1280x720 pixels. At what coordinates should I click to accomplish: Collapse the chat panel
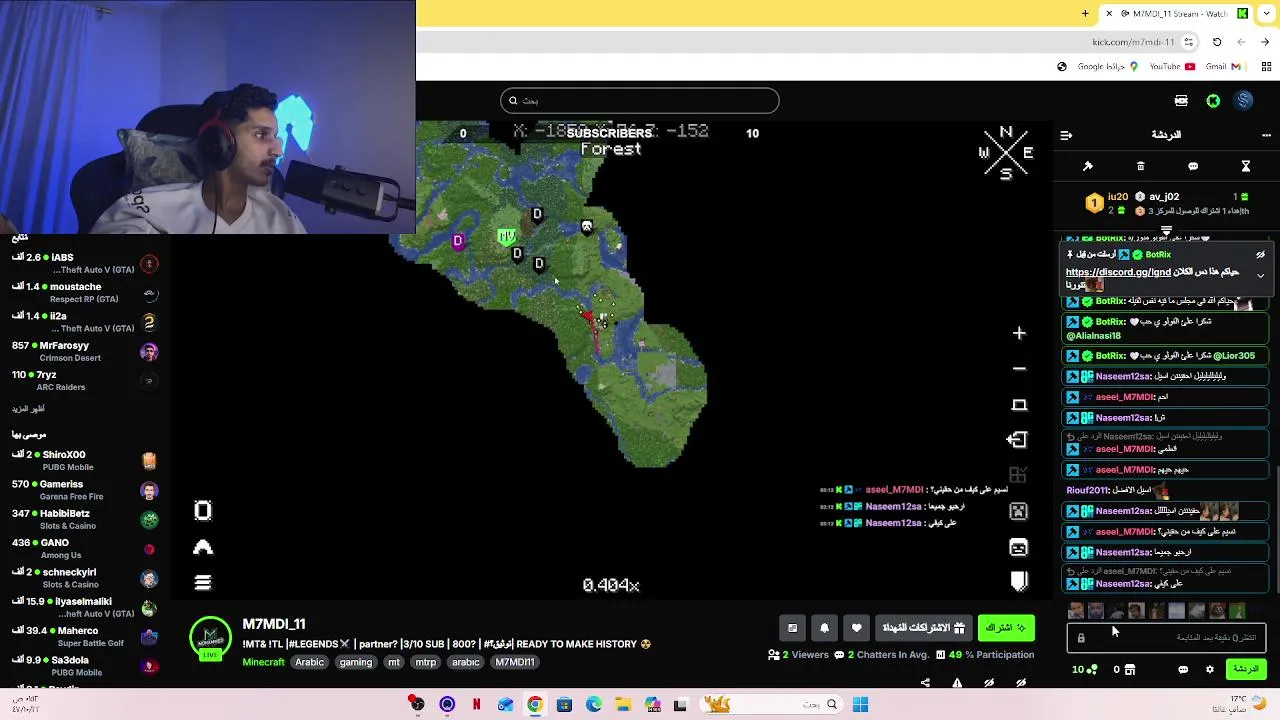1066,135
